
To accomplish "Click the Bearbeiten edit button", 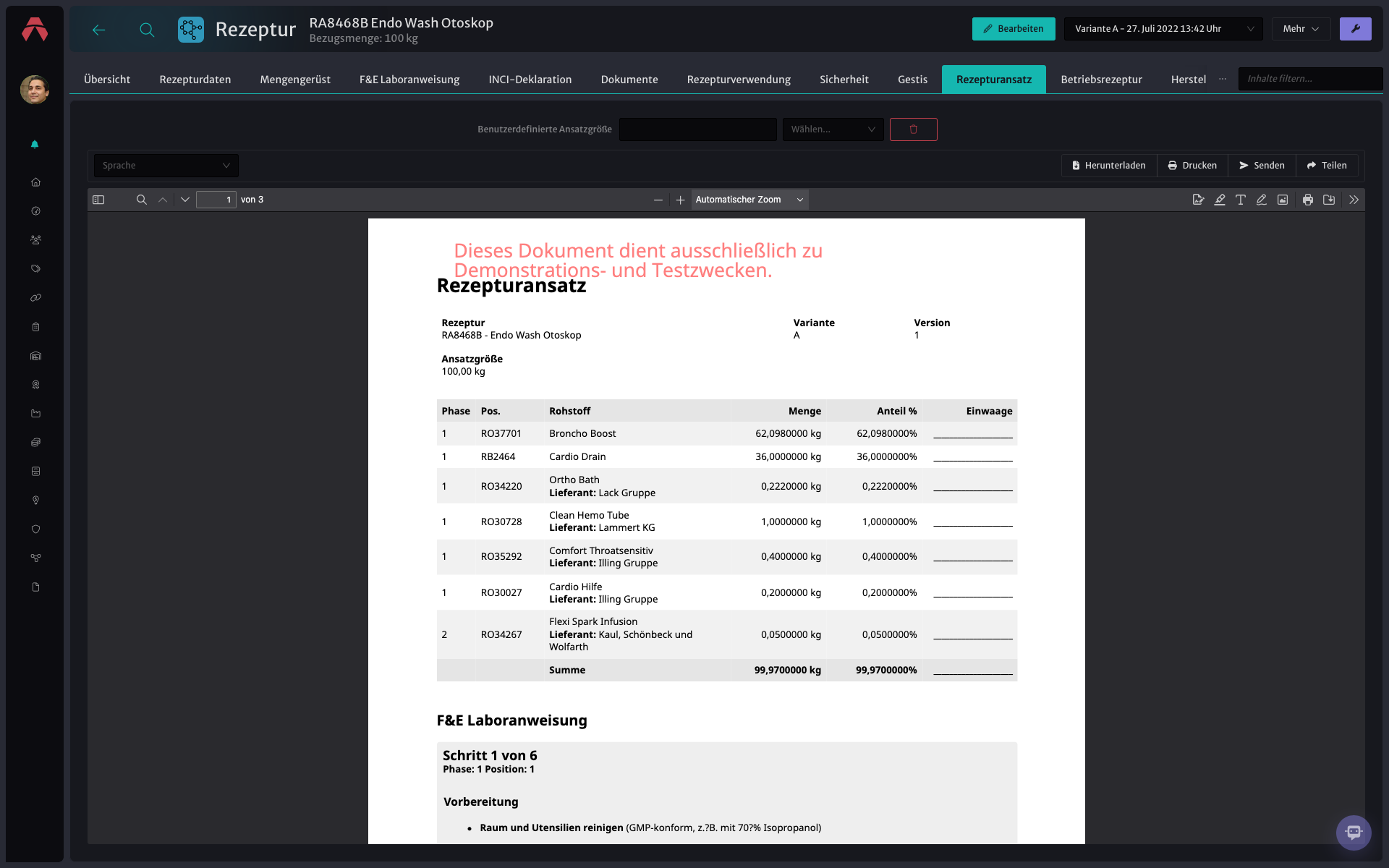I will [x=1014, y=29].
